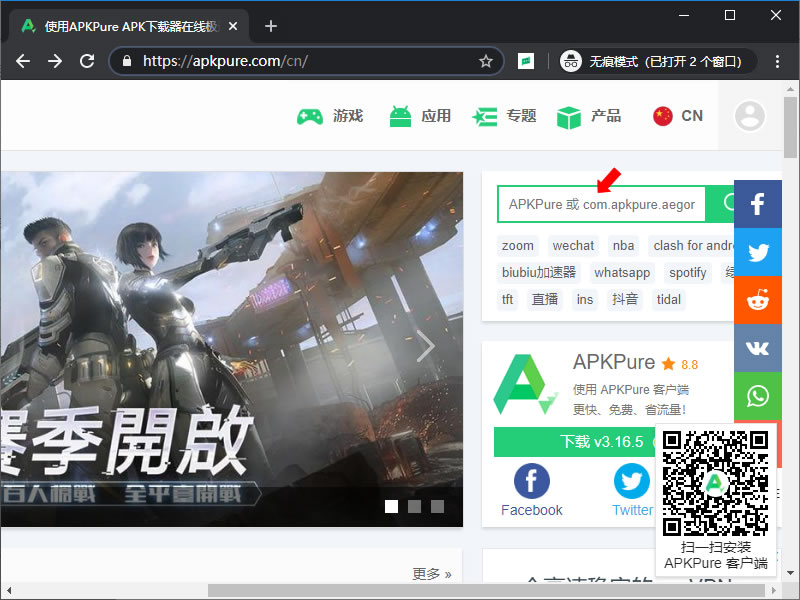This screenshot has width=800, height=600.
Task: Go back to the previous page
Action: point(23,61)
